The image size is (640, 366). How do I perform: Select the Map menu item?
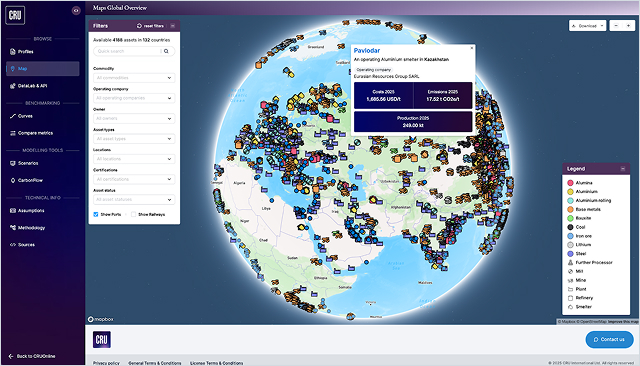pyautogui.click(x=43, y=69)
